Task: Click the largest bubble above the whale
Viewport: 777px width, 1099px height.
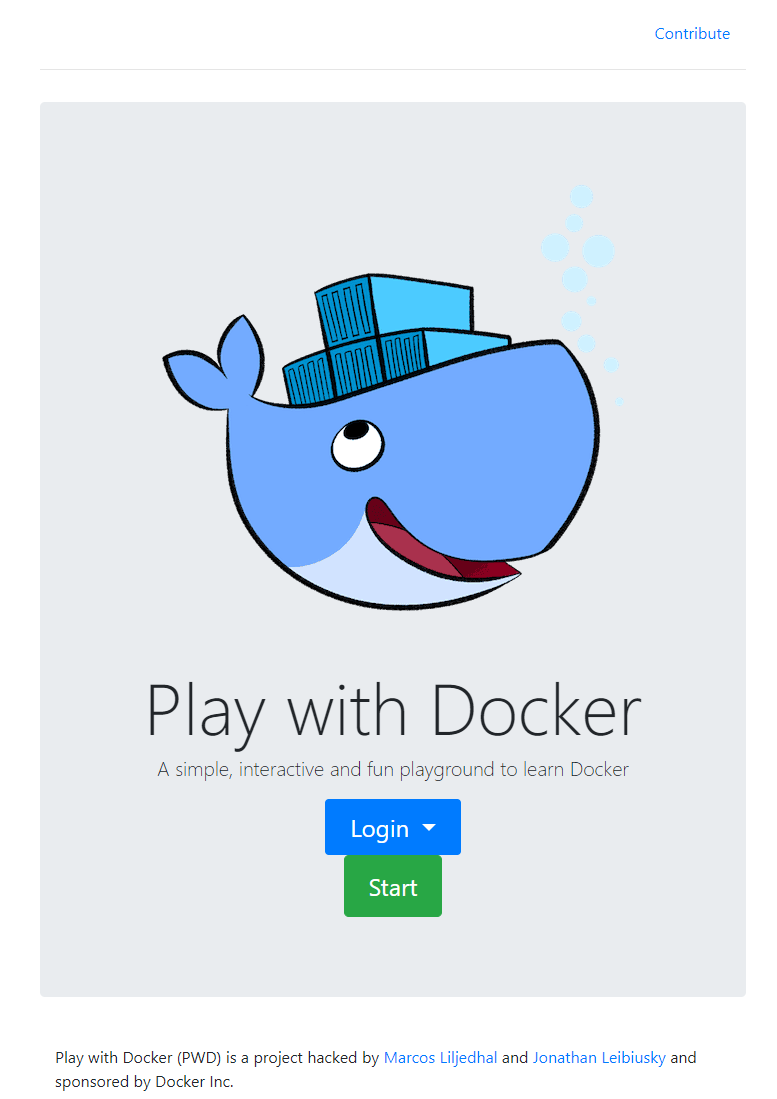Action: [x=598, y=250]
